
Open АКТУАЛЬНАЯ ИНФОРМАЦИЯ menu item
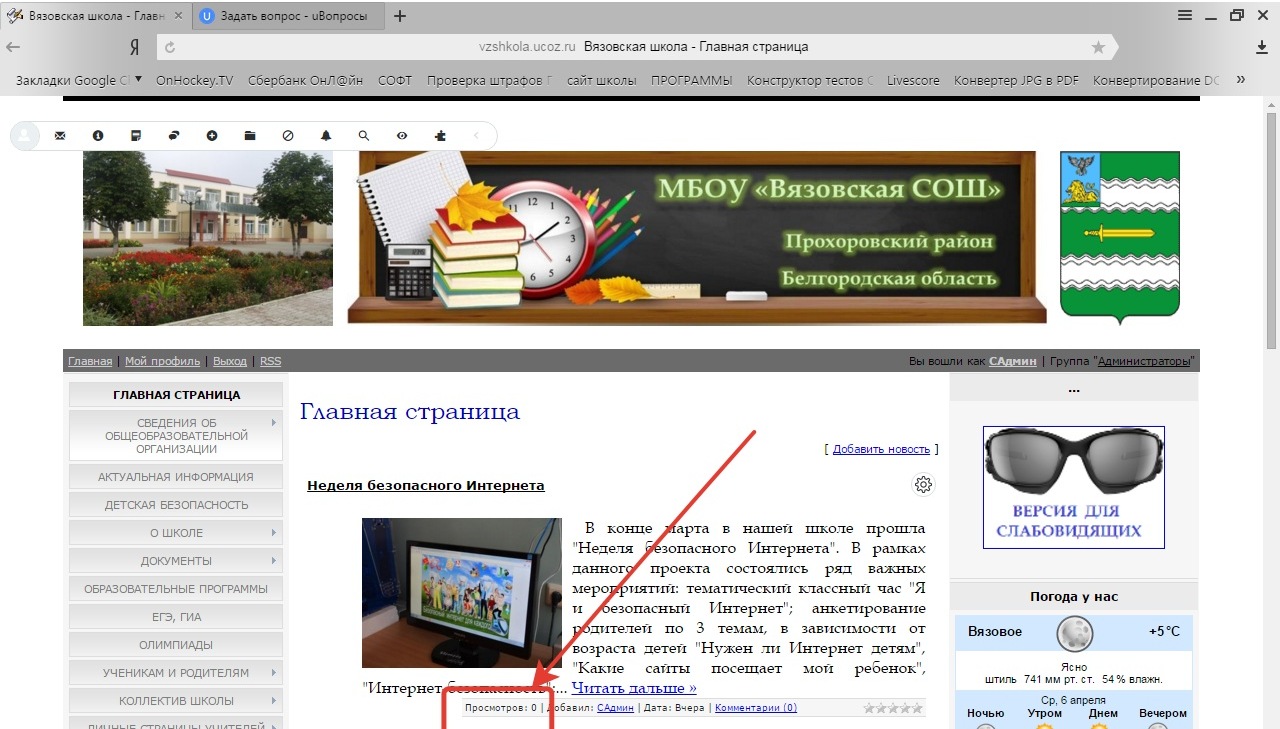[176, 477]
